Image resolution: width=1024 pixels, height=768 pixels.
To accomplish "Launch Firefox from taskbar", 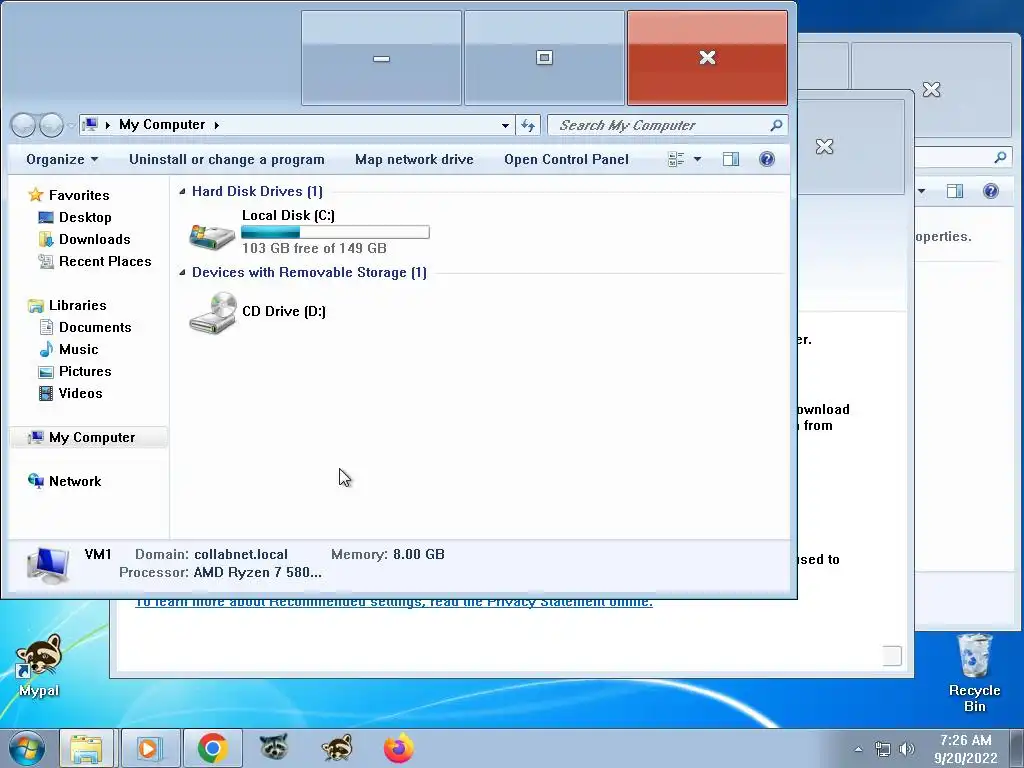I will pyautogui.click(x=399, y=748).
